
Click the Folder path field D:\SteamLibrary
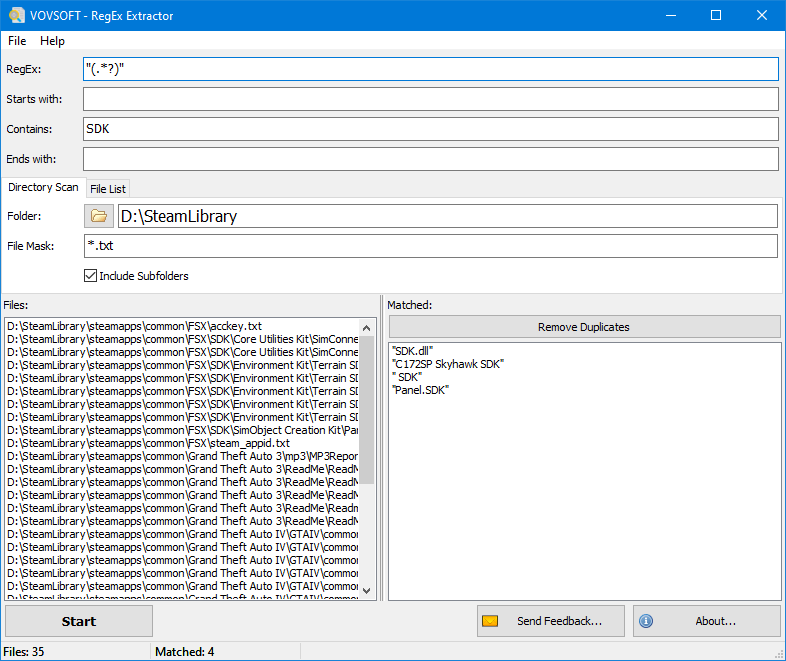448,216
